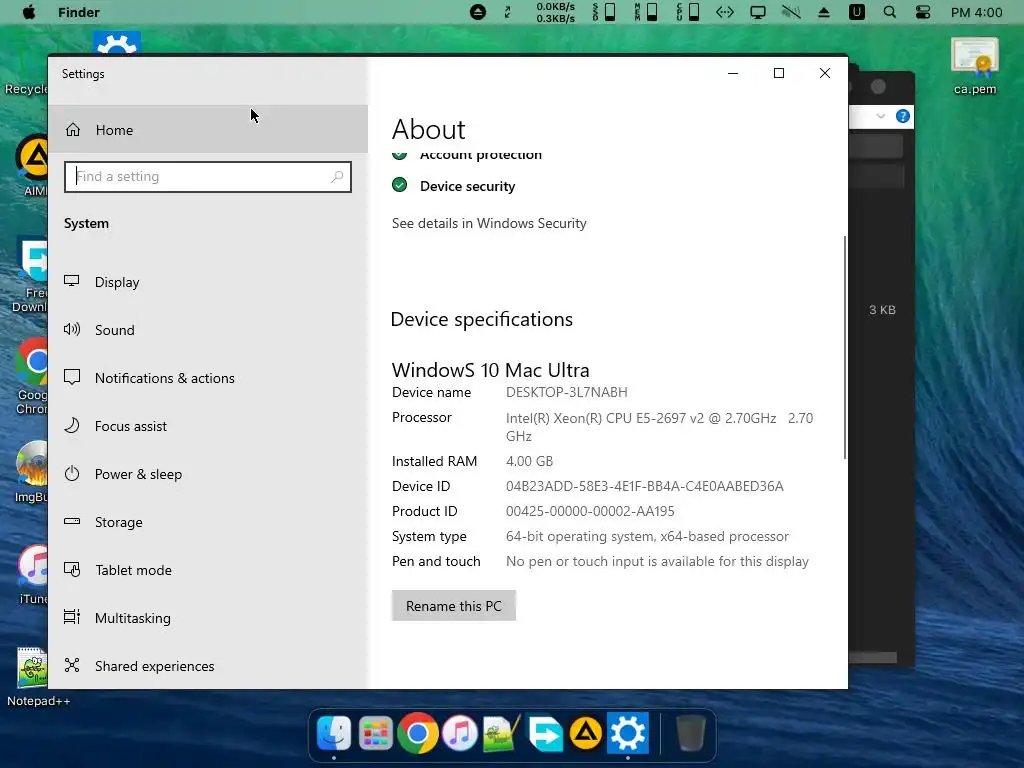Image resolution: width=1024 pixels, height=768 pixels.
Task: Click the Storage drive icon
Action: (72, 521)
